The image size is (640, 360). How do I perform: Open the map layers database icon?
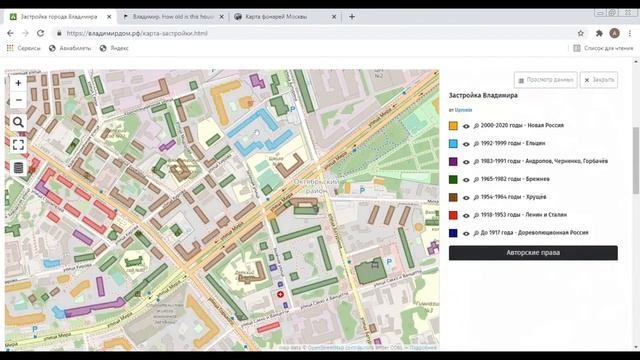pos(18,168)
